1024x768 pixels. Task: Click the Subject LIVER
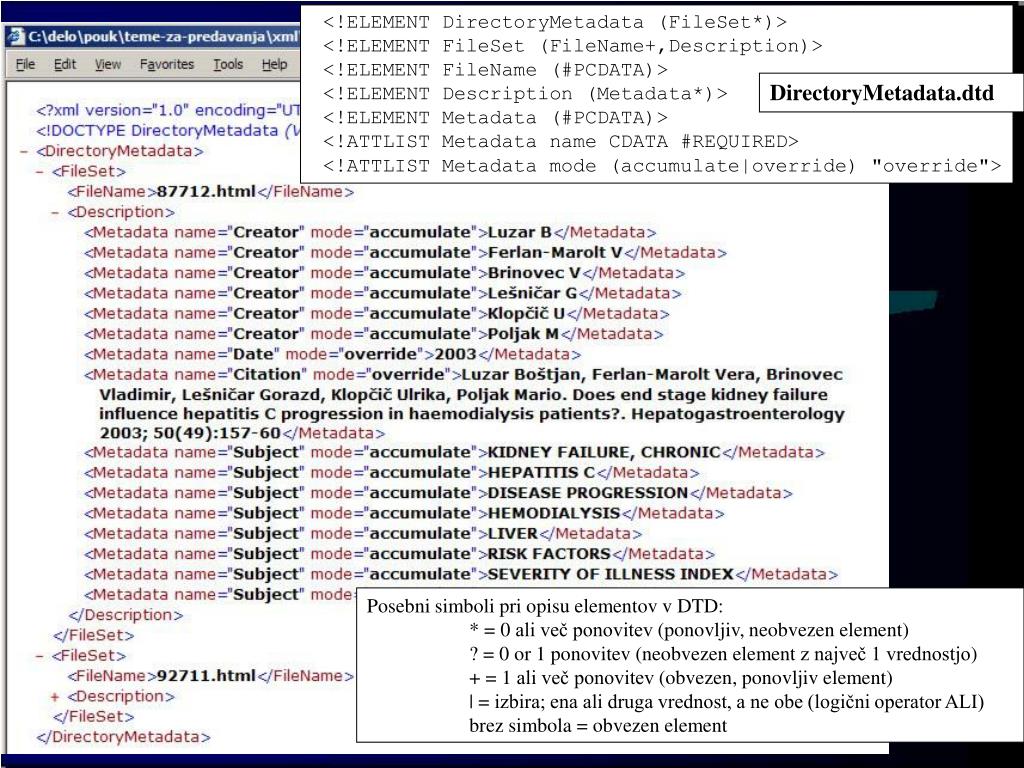513,533
